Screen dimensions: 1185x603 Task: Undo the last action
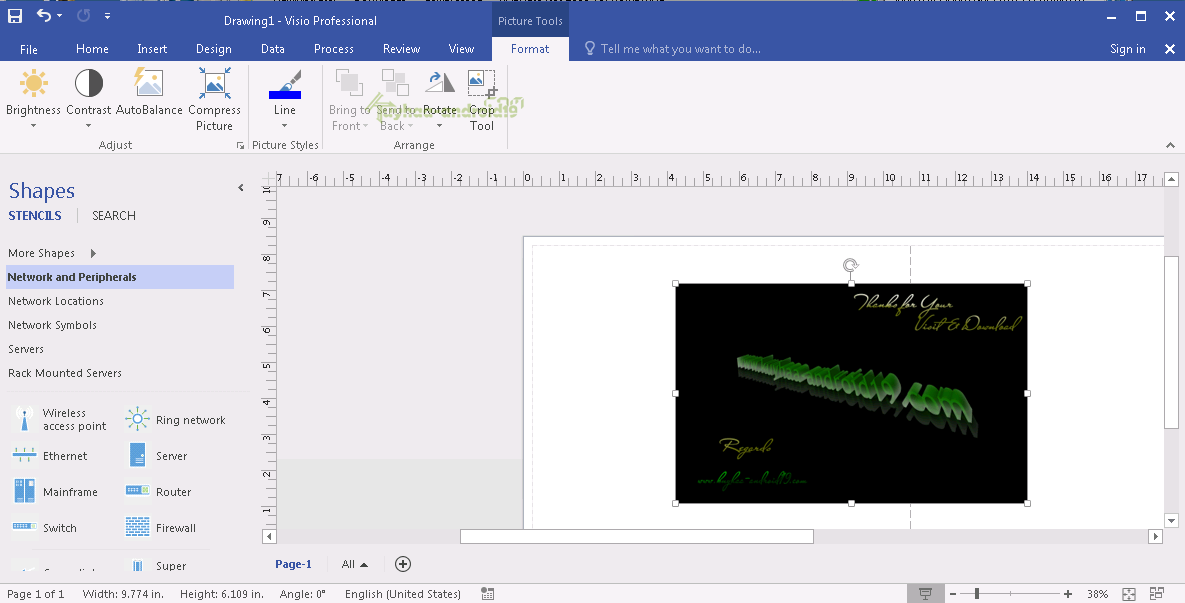(44, 15)
